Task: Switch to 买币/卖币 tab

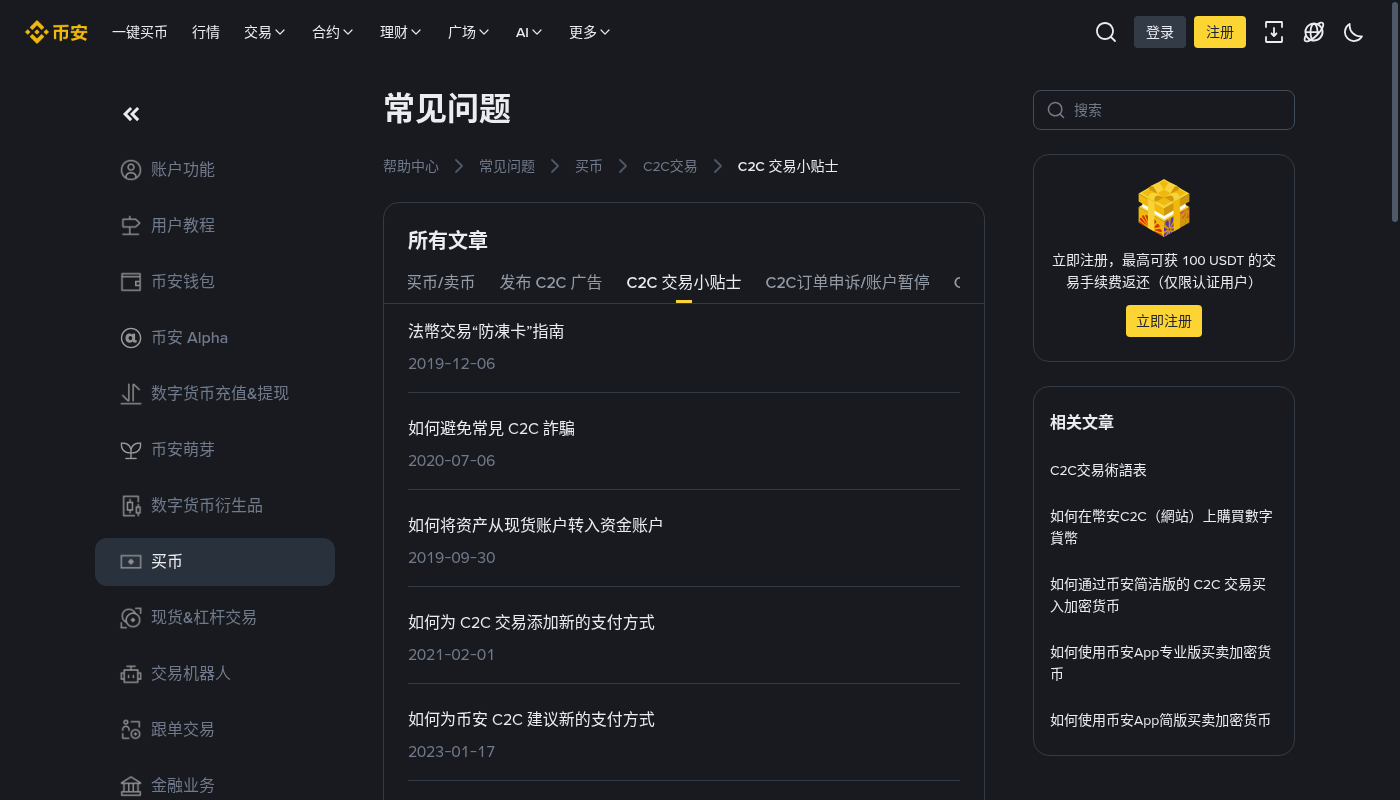Action: (441, 282)
